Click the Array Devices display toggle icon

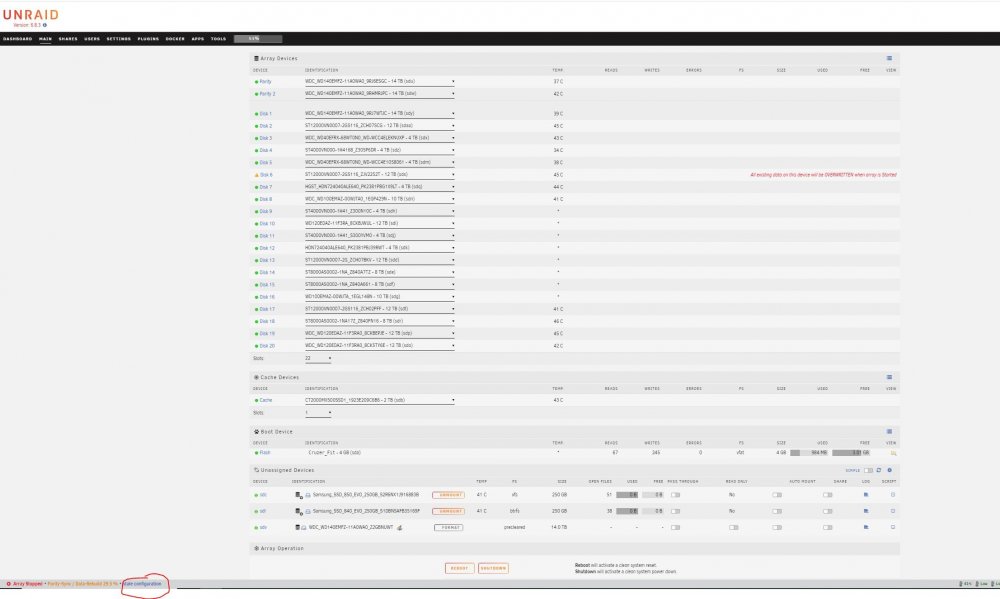click(x=889, y=58)
